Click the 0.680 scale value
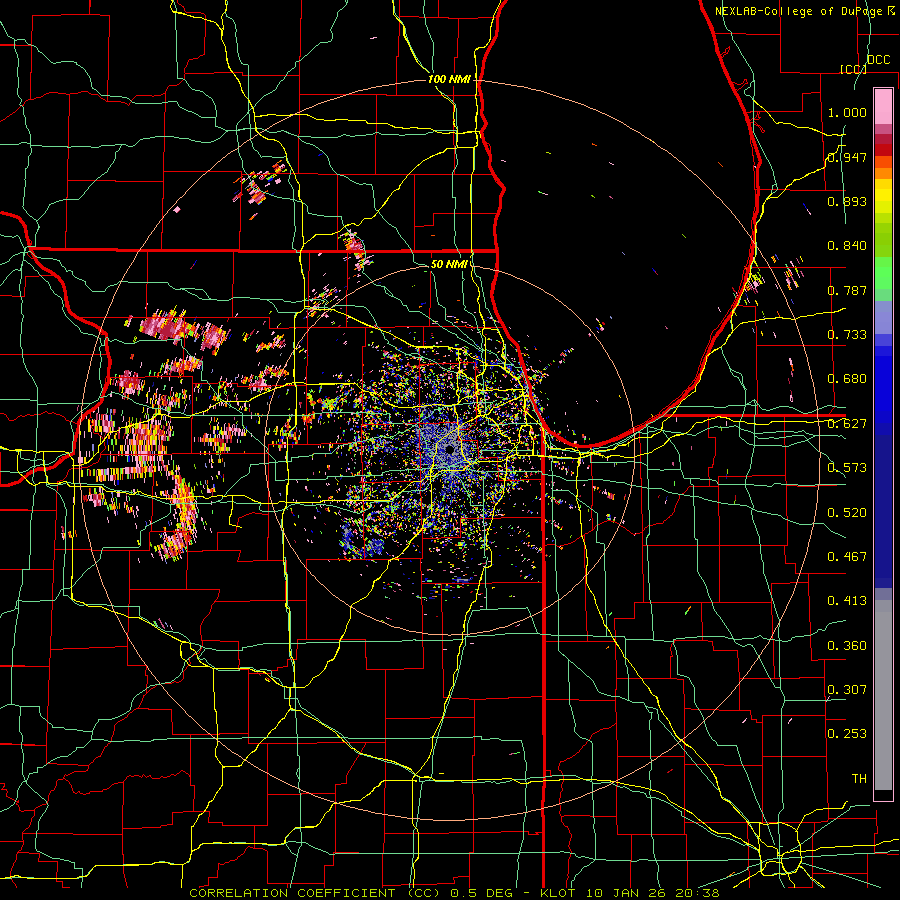Image resolution: width=900 pixels, height=900 pixels. [x=847, y=379]
